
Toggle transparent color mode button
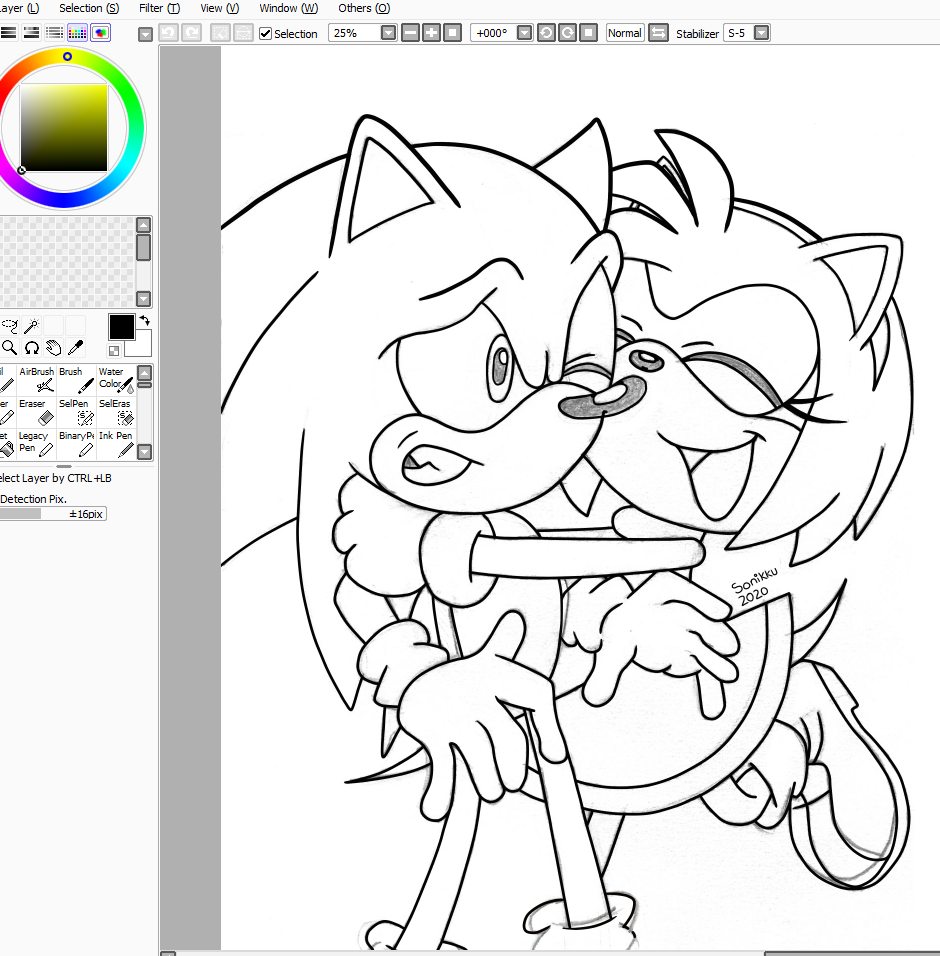pyautogui.click(x=114, y=351)
